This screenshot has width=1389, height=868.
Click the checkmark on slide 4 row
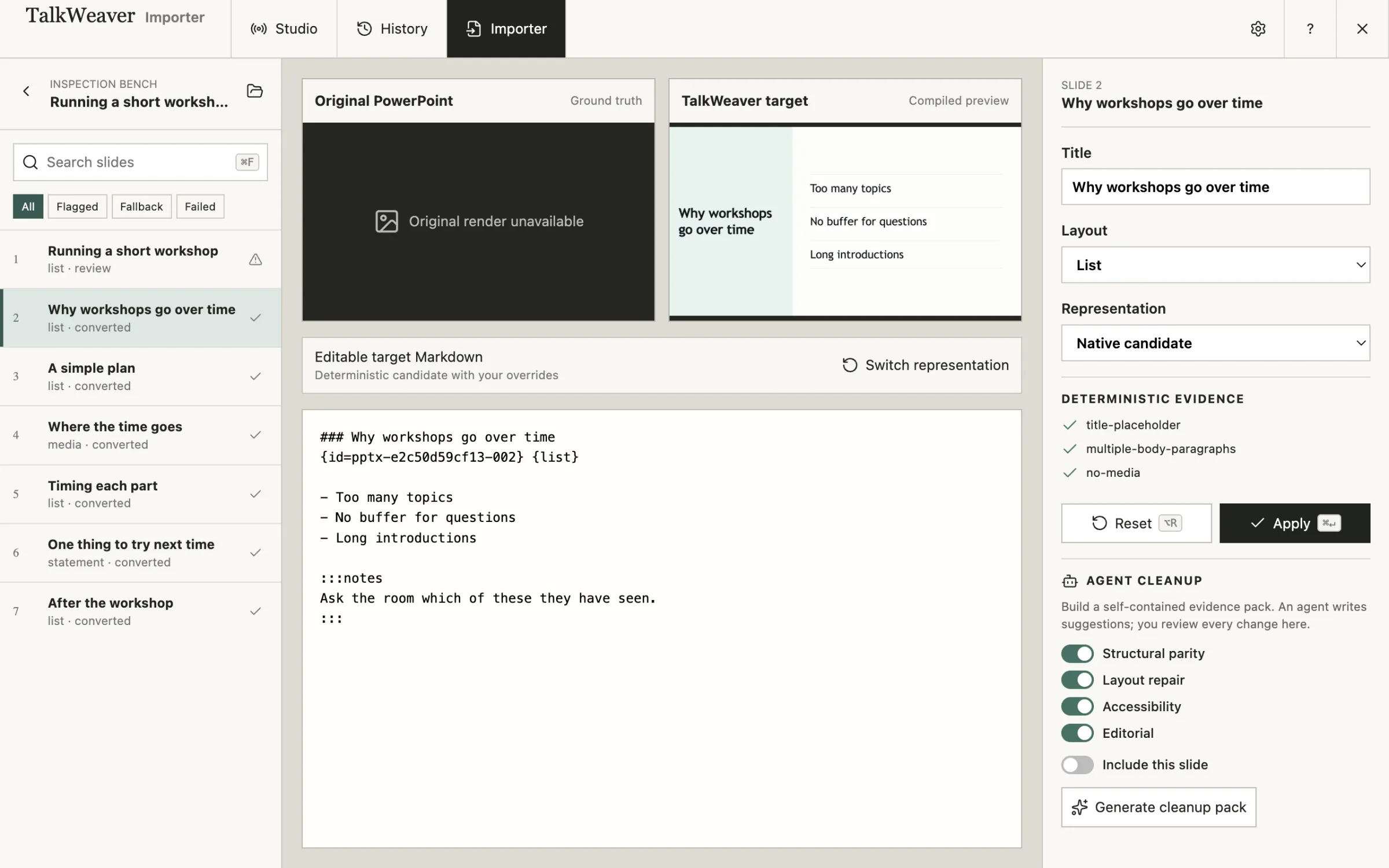tap(255, 435)
